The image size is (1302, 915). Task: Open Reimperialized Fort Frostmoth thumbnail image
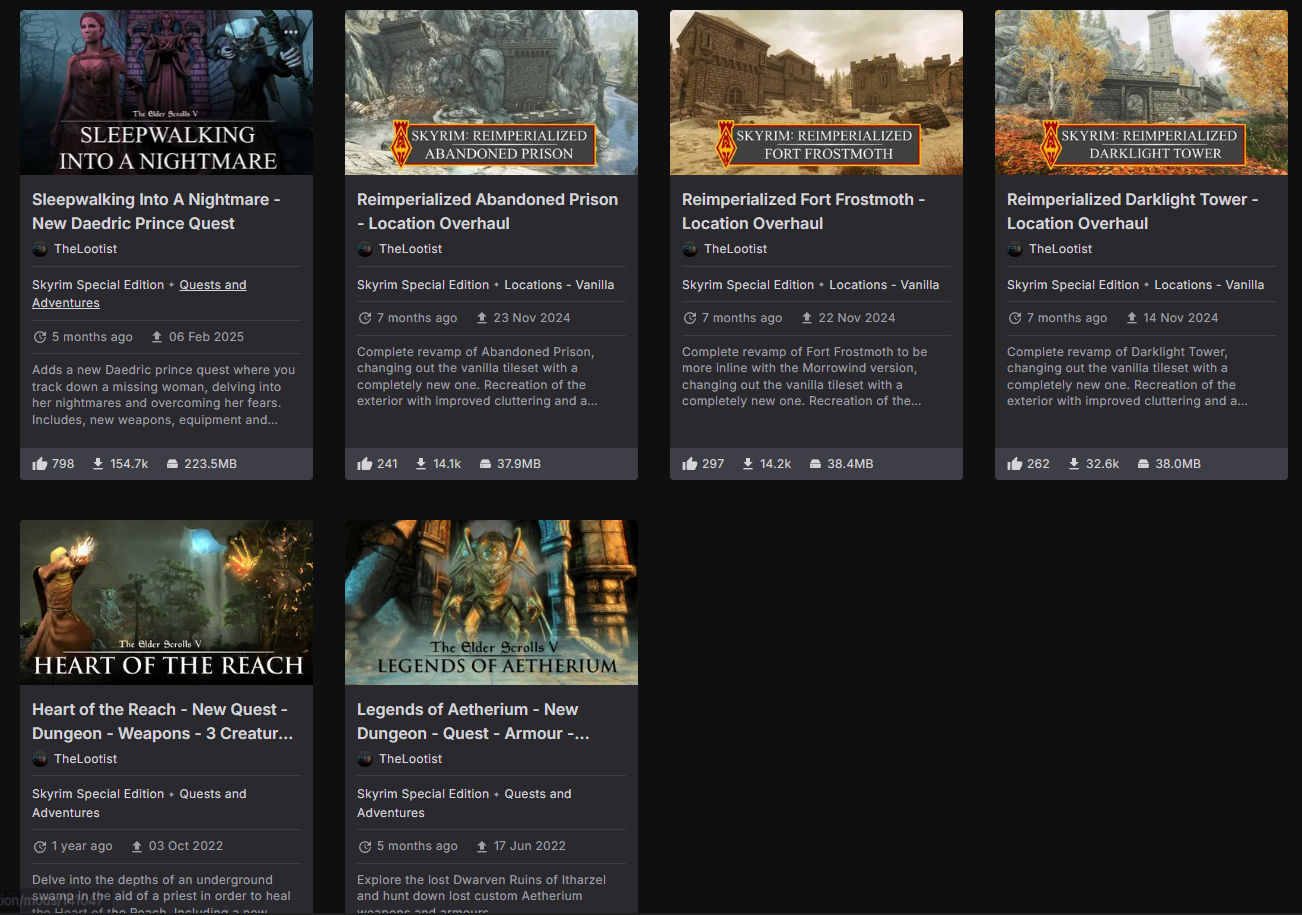[x=816, y=93]
